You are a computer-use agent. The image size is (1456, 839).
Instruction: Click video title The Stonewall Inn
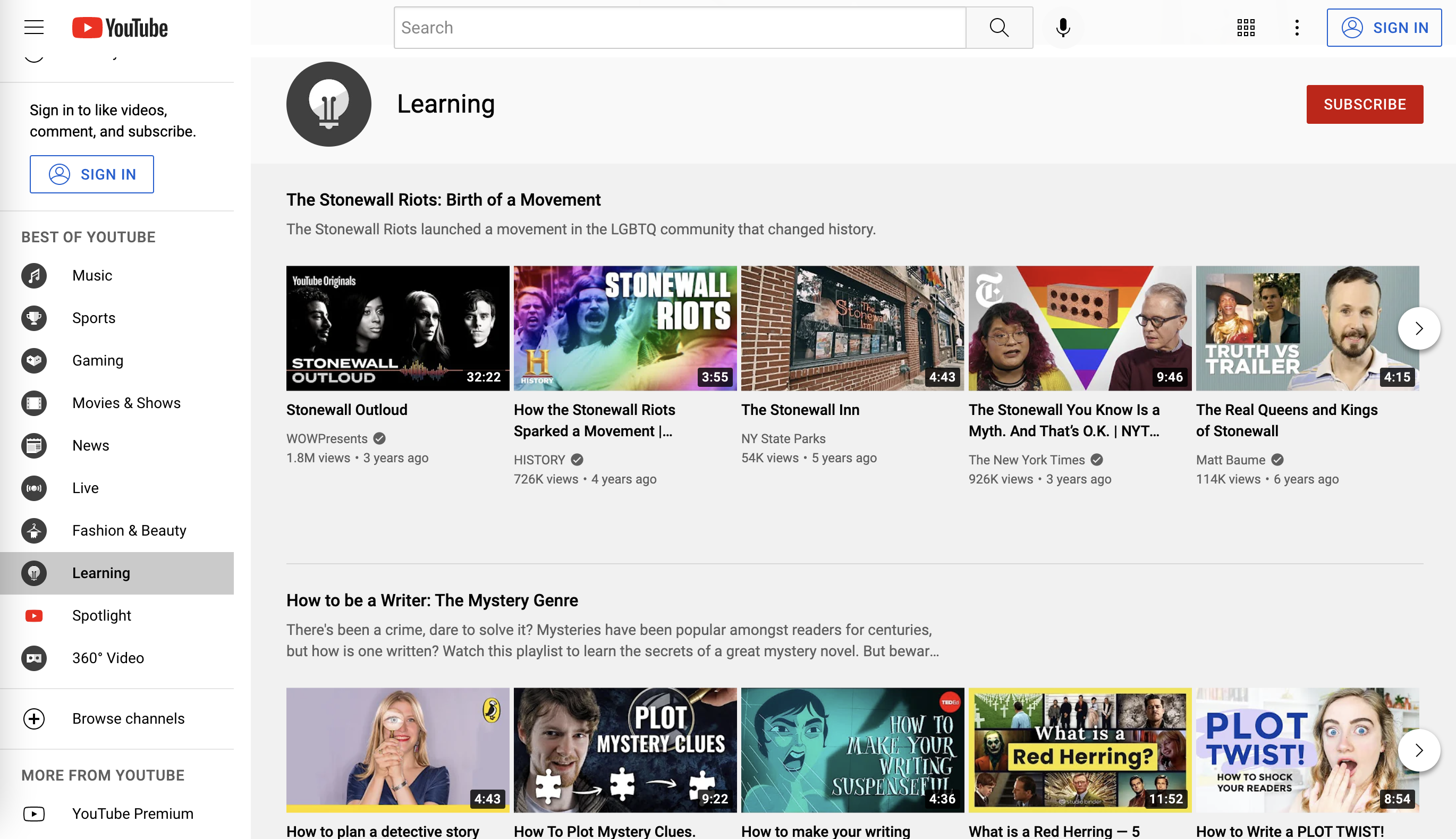(x=800, y=410)
